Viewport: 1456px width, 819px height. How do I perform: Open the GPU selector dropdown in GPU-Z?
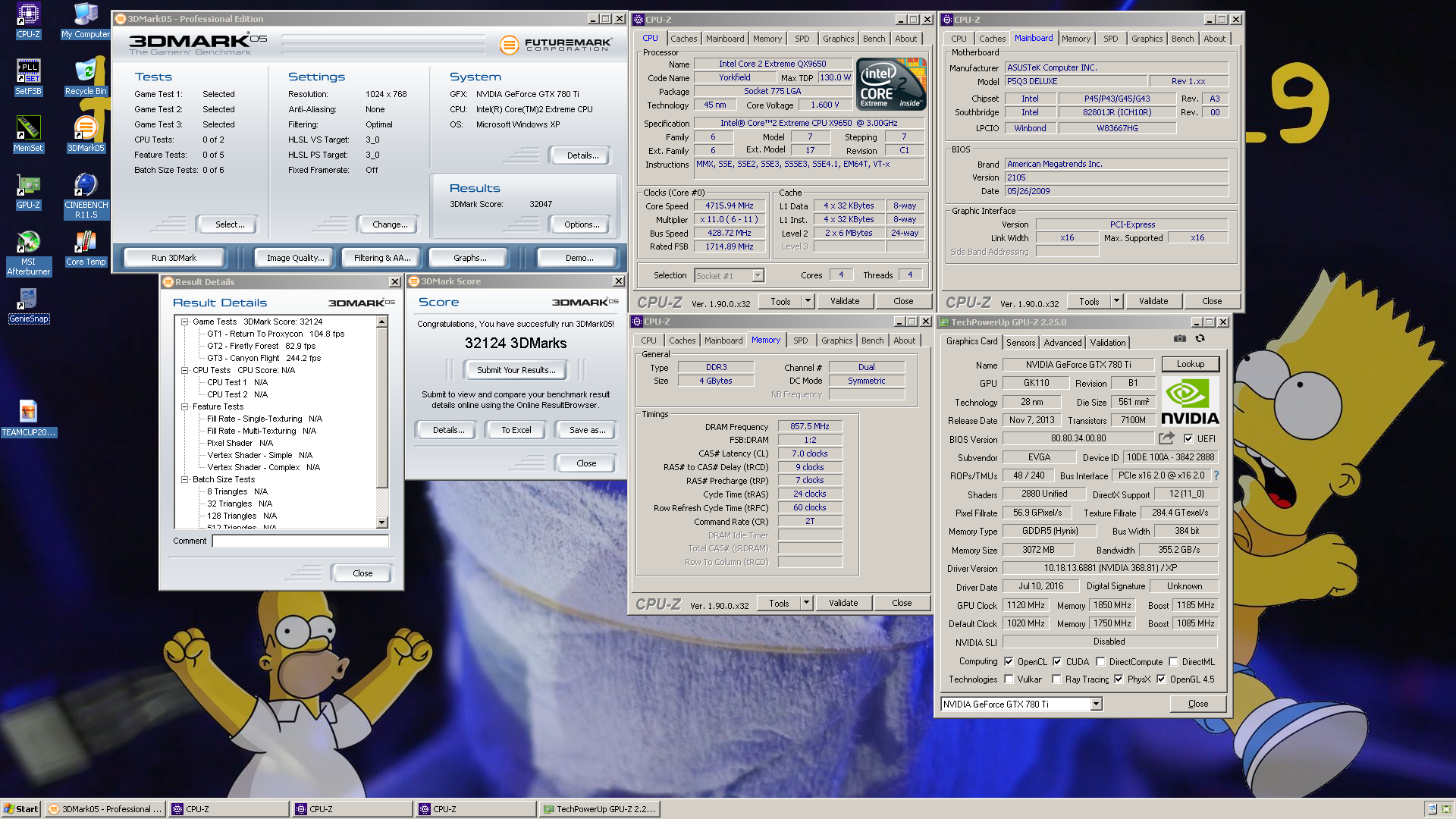coord(1096,704)
